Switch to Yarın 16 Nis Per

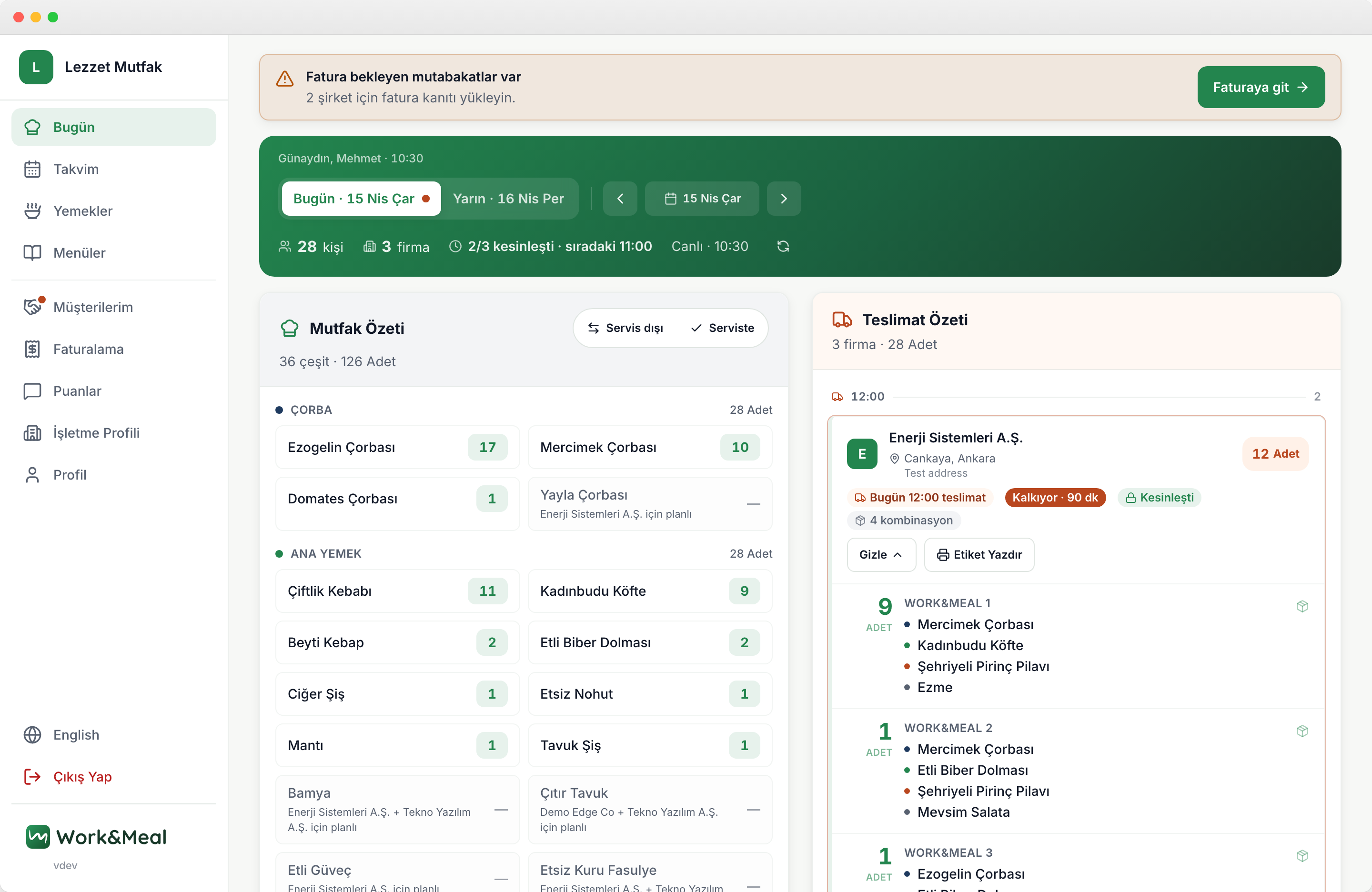point(508,199)
